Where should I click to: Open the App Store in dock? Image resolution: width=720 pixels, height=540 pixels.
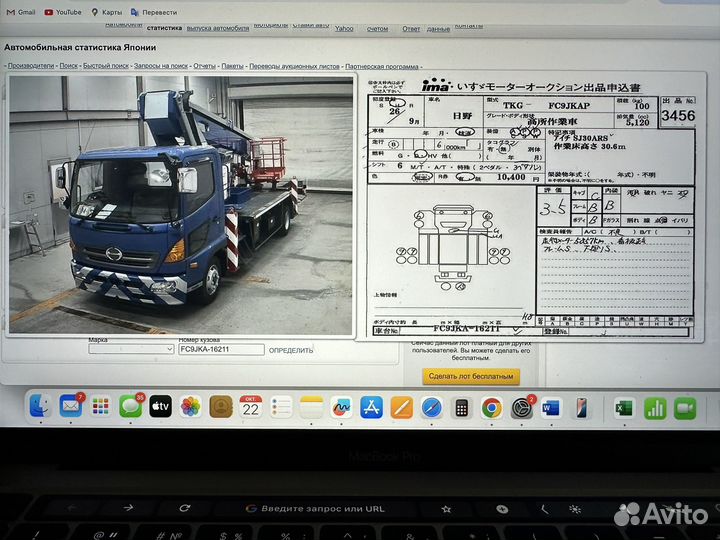(371, 407)
